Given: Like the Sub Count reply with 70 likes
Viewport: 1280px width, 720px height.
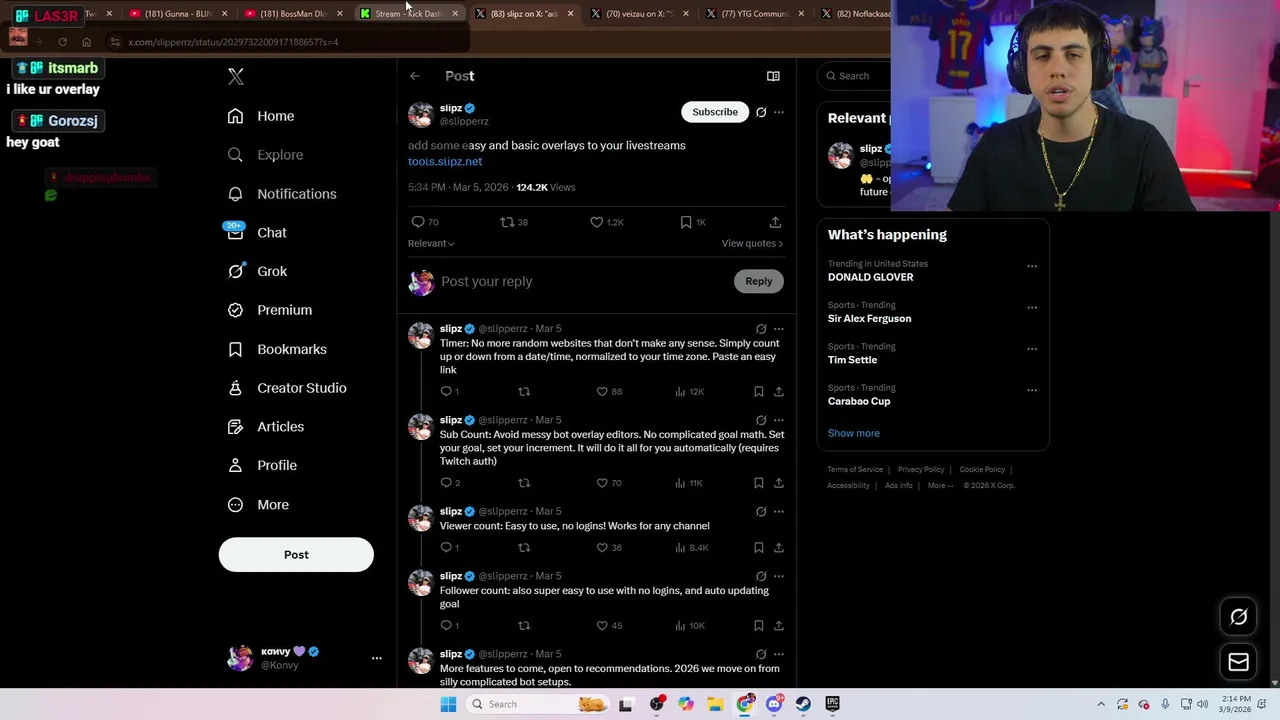Looking at the screenshot, I should [x=609, y=483].
